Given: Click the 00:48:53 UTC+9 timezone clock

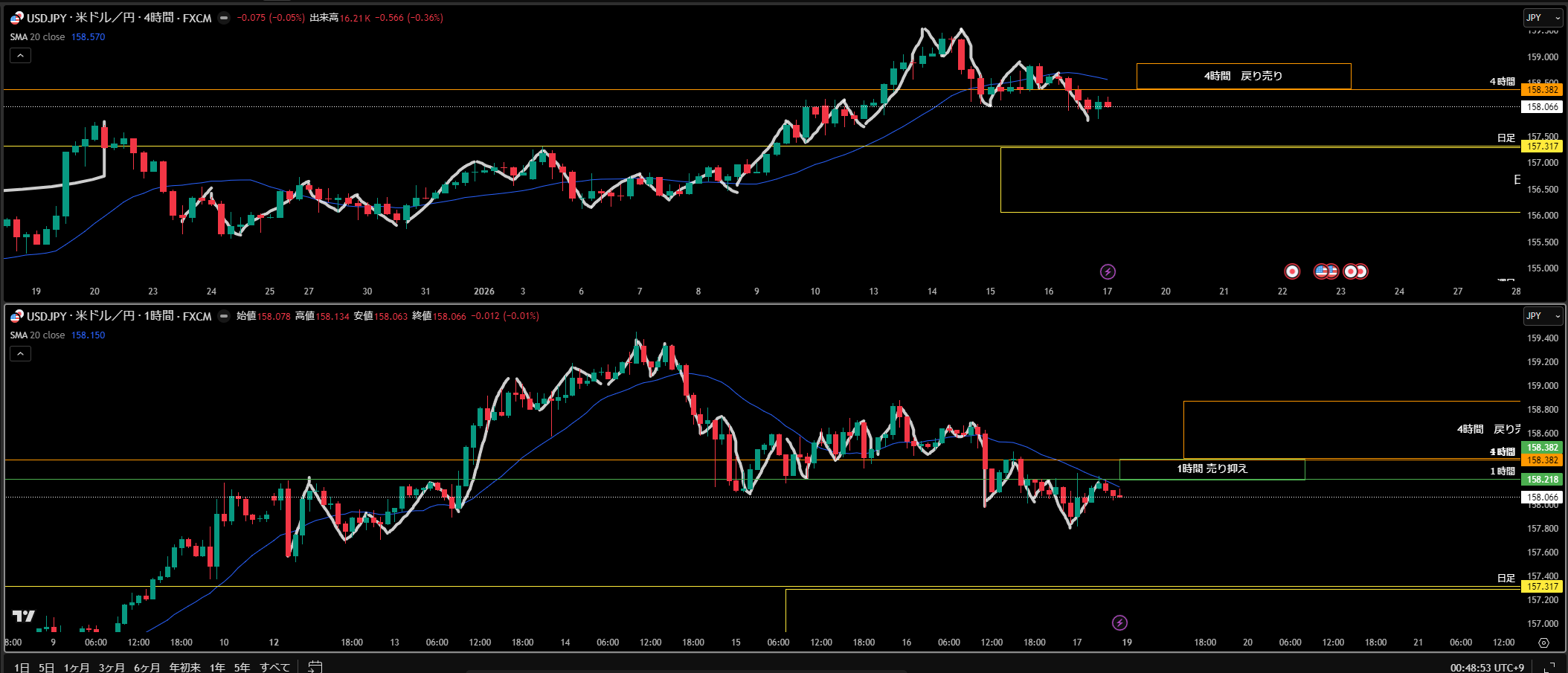Looking at the screenshot, I should (x=1486, y=667).
